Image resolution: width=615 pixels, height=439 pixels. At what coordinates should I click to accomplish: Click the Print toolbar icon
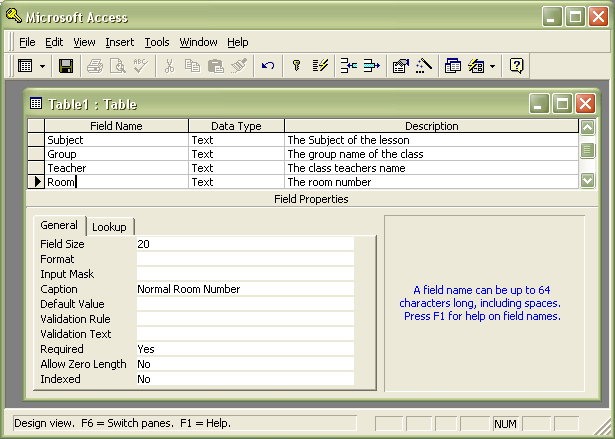pyautogui.click(x=95, y=66)
